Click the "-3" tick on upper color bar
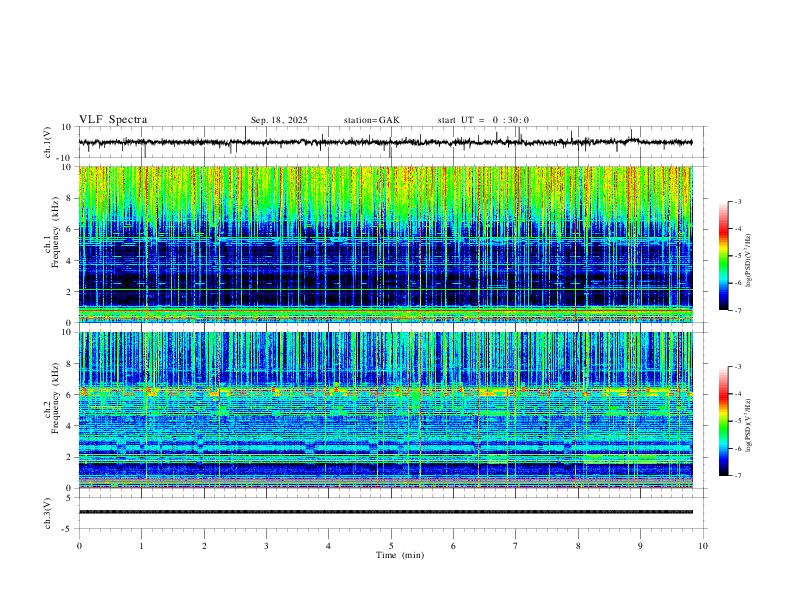Viewport: 792px width, 612px height. click(737, 201)
